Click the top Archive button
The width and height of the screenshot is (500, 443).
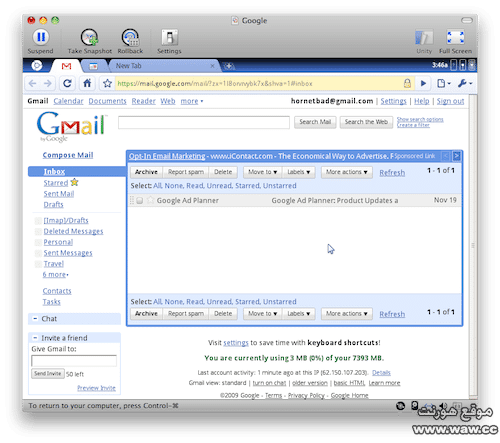click(146, 172)
